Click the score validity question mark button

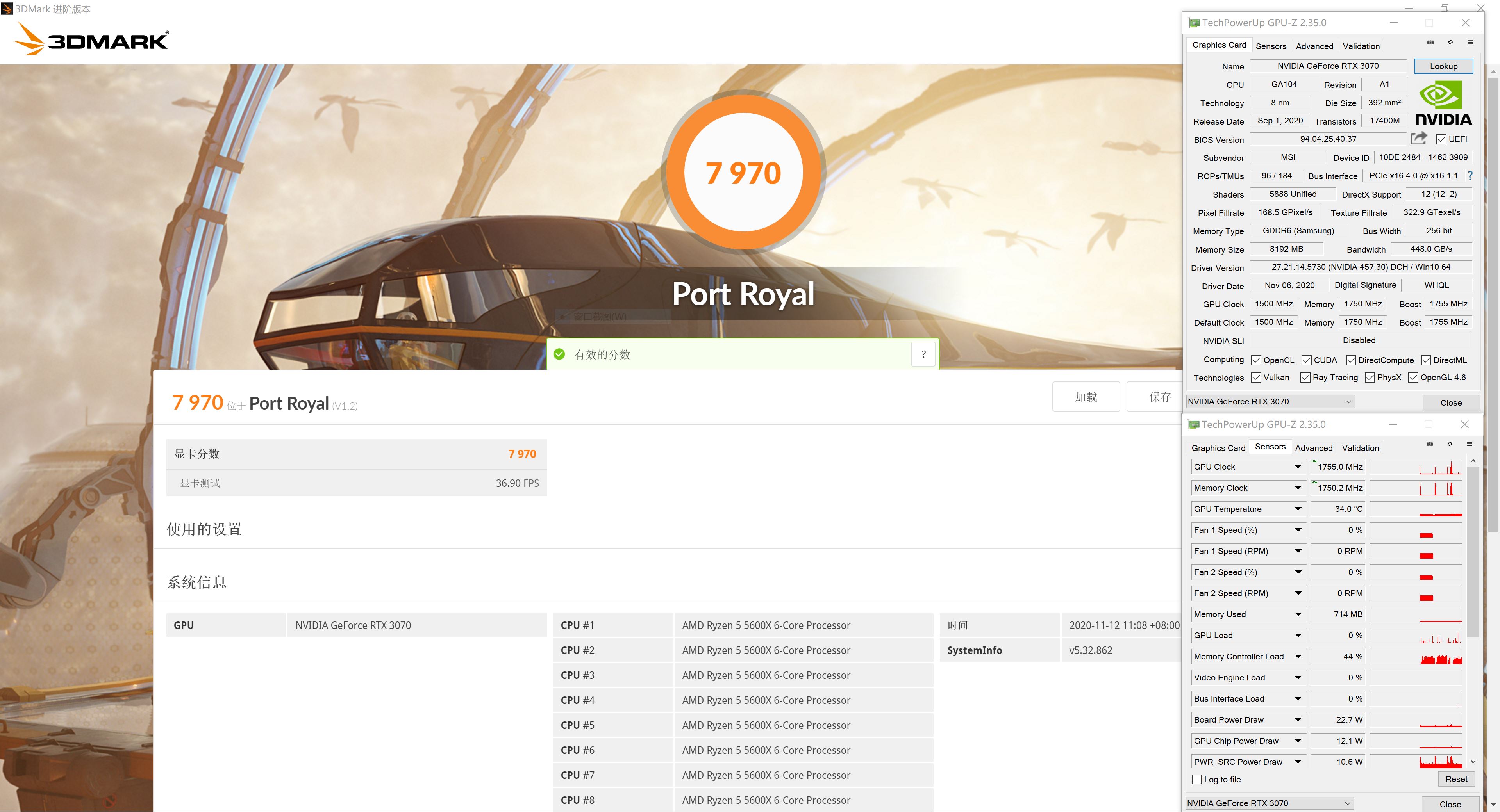pyautogui.click(x=923, y=354)
